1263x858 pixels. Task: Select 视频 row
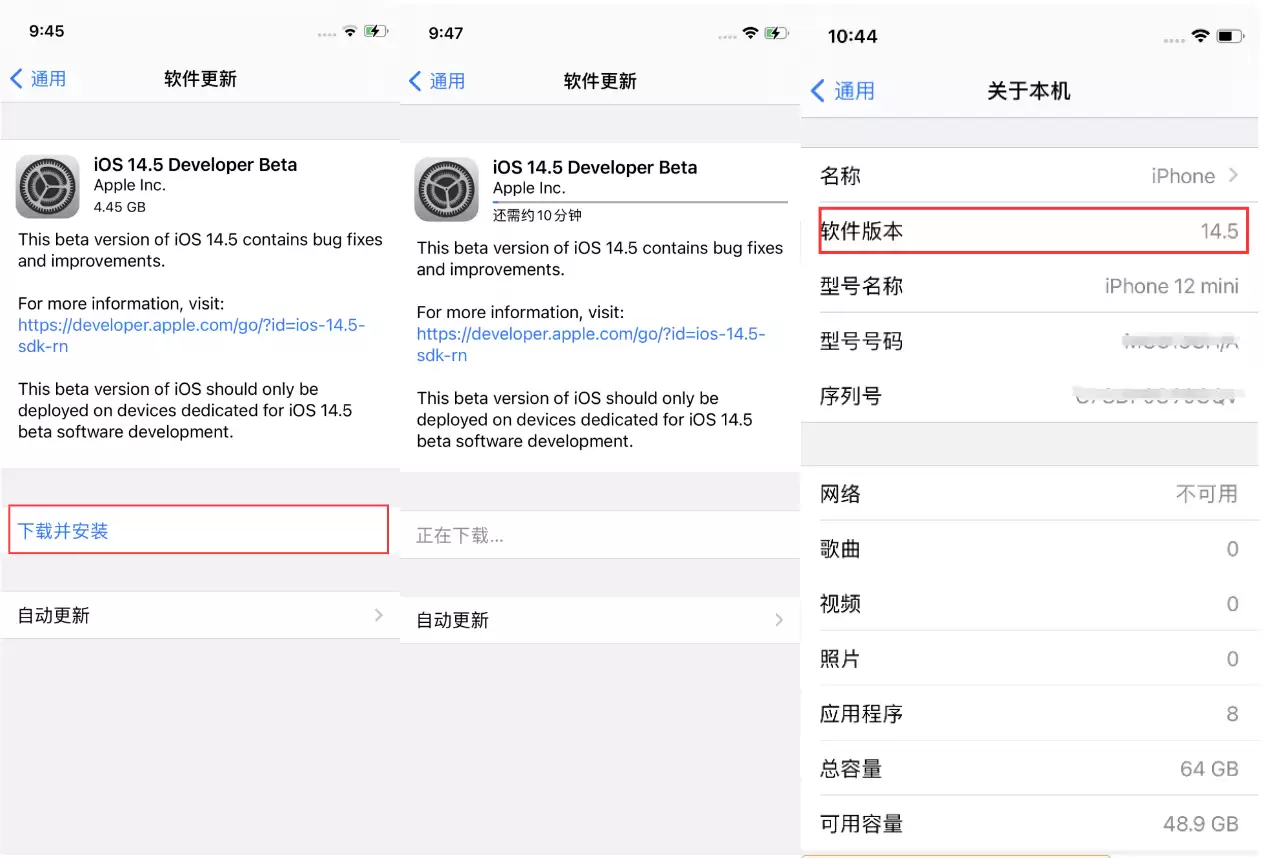tap(1031, 603)
